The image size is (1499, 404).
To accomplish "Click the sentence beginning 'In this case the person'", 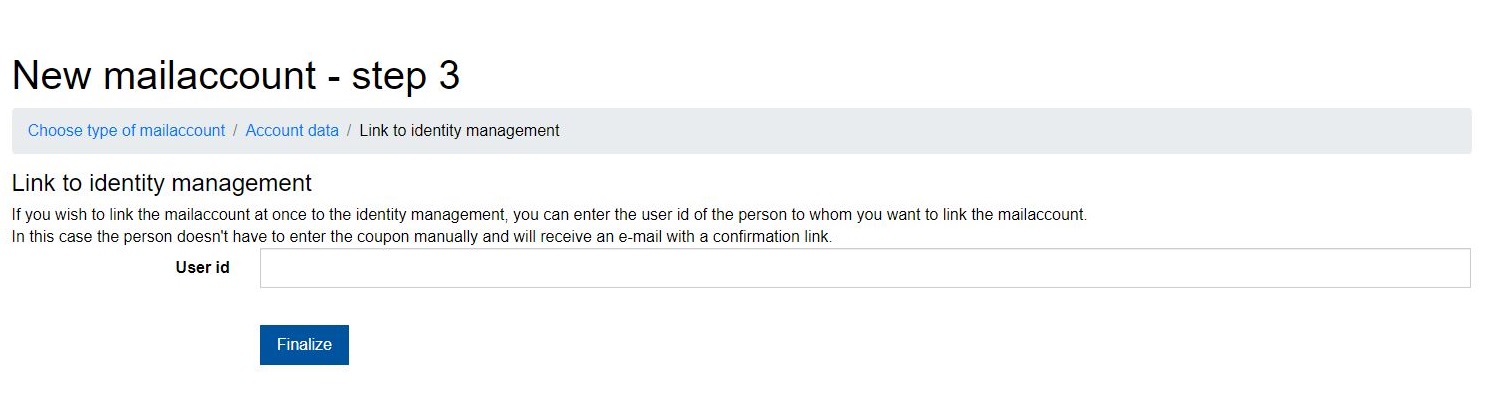I will click(x=421, y=238).
